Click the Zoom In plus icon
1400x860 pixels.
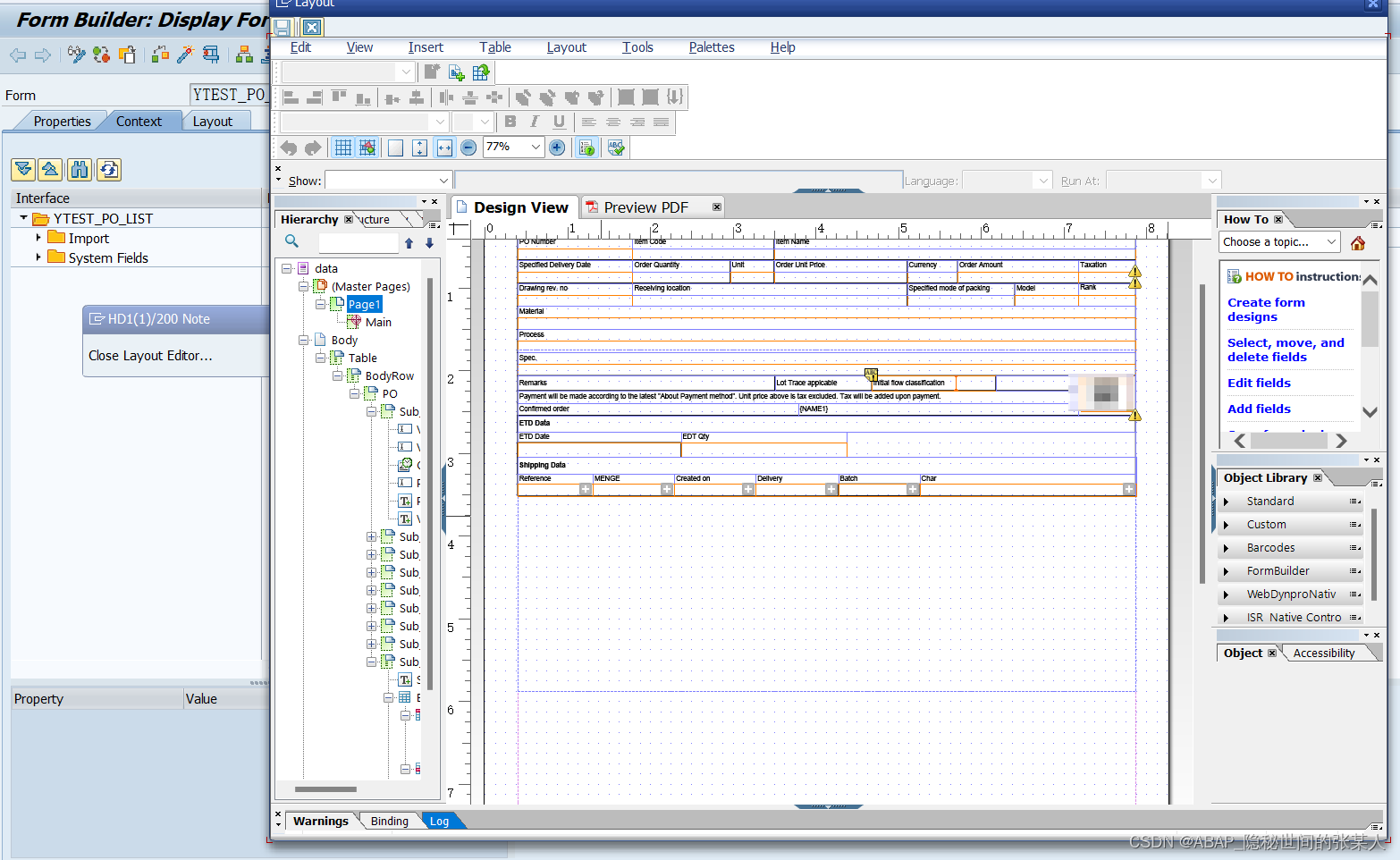tap(557, 148)
